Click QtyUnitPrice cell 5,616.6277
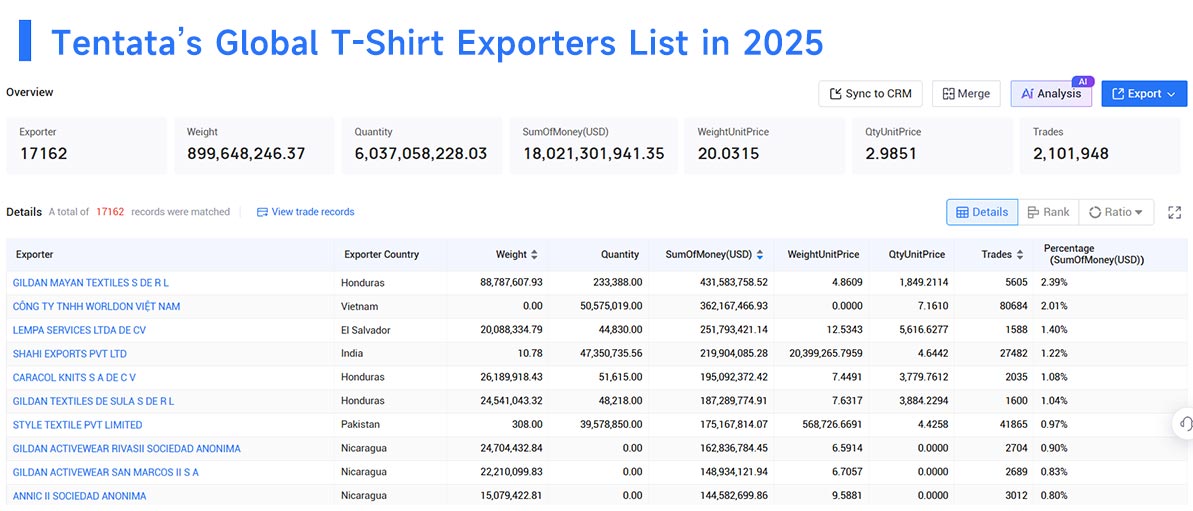 tap(923, 330)
